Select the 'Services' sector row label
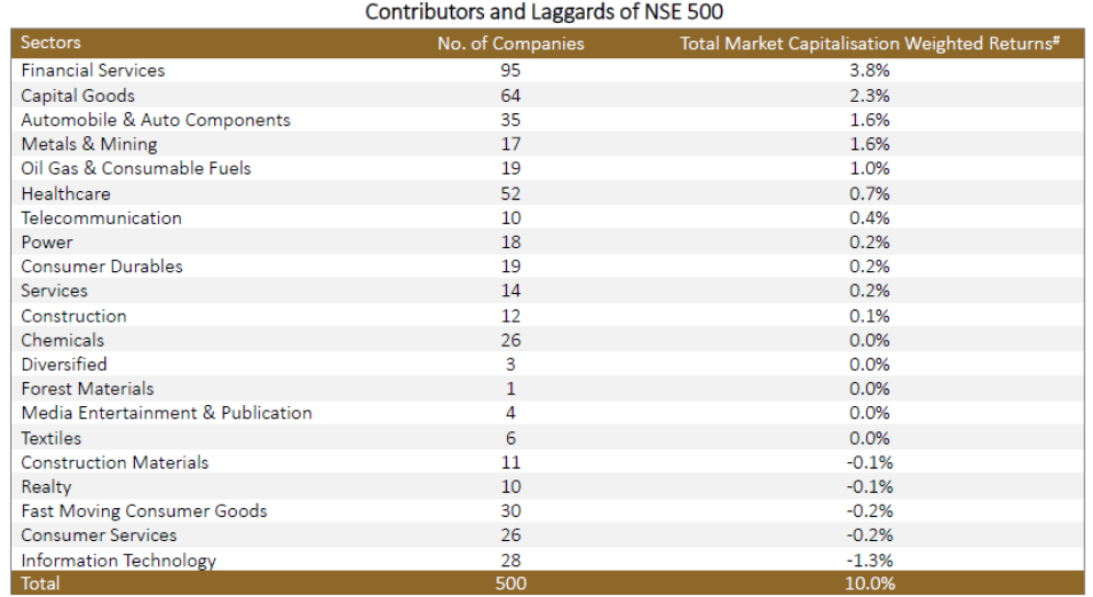Viewport: 1093px width, 597px height. pyautogui.click(x=54, y=291)
